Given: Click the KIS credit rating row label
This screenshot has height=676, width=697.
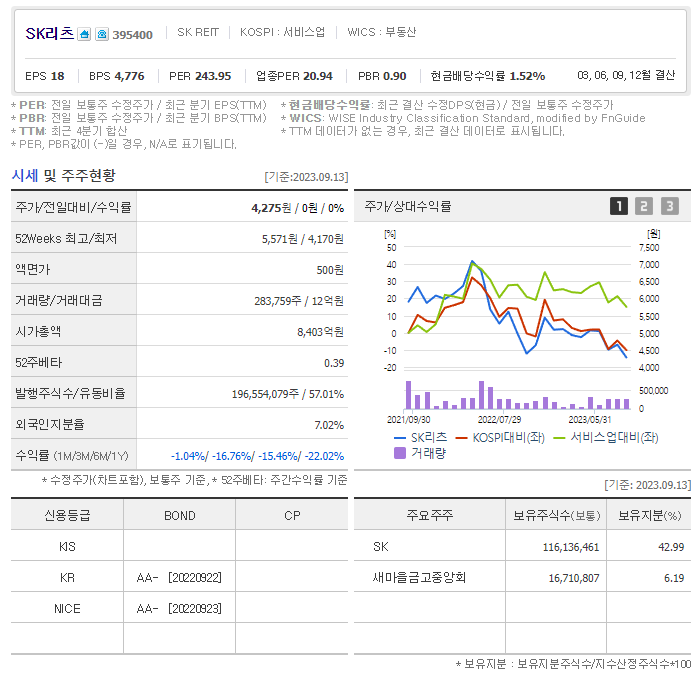Looking at the screenshot, I should coord(67,547).
